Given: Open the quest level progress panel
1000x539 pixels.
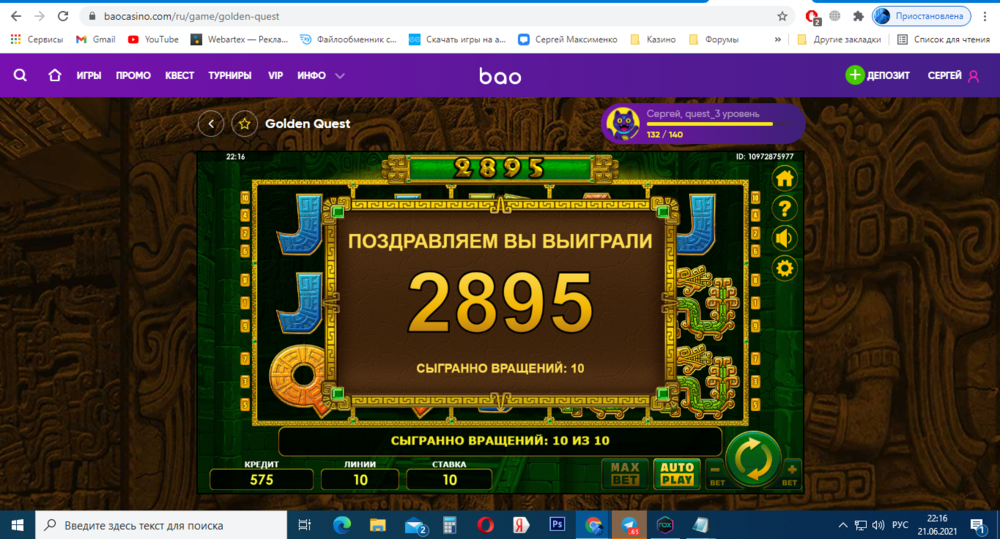Looking at the screenshot, I should 703,124.
